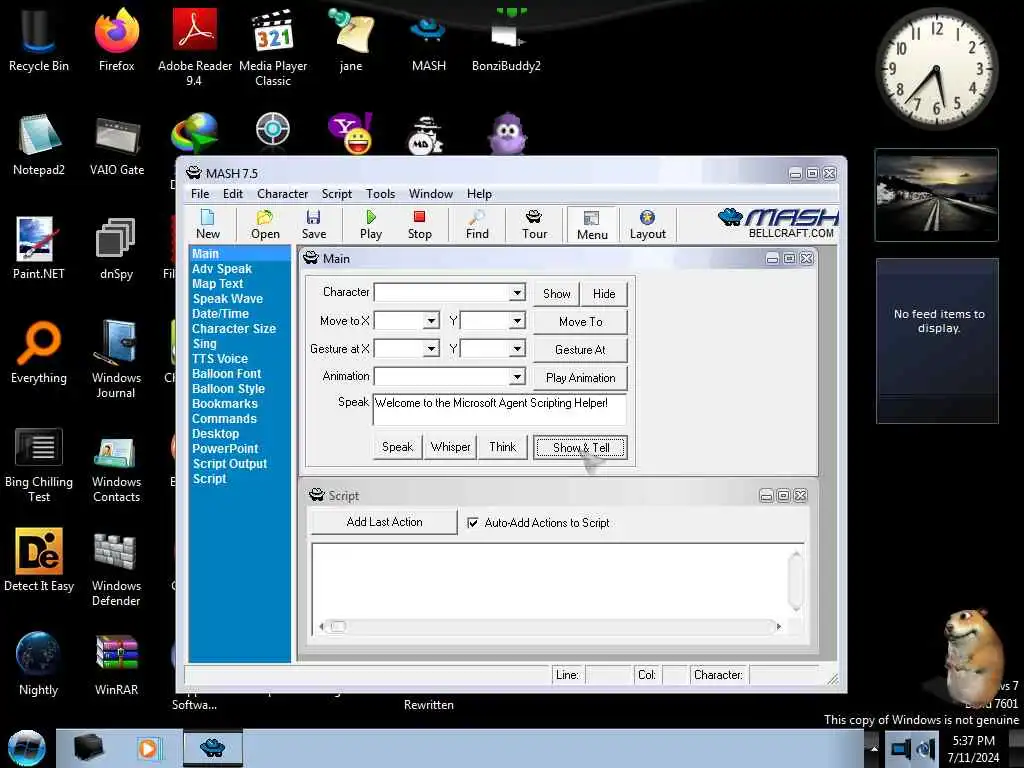Select the Nightly browser icon

coord(39,665)
